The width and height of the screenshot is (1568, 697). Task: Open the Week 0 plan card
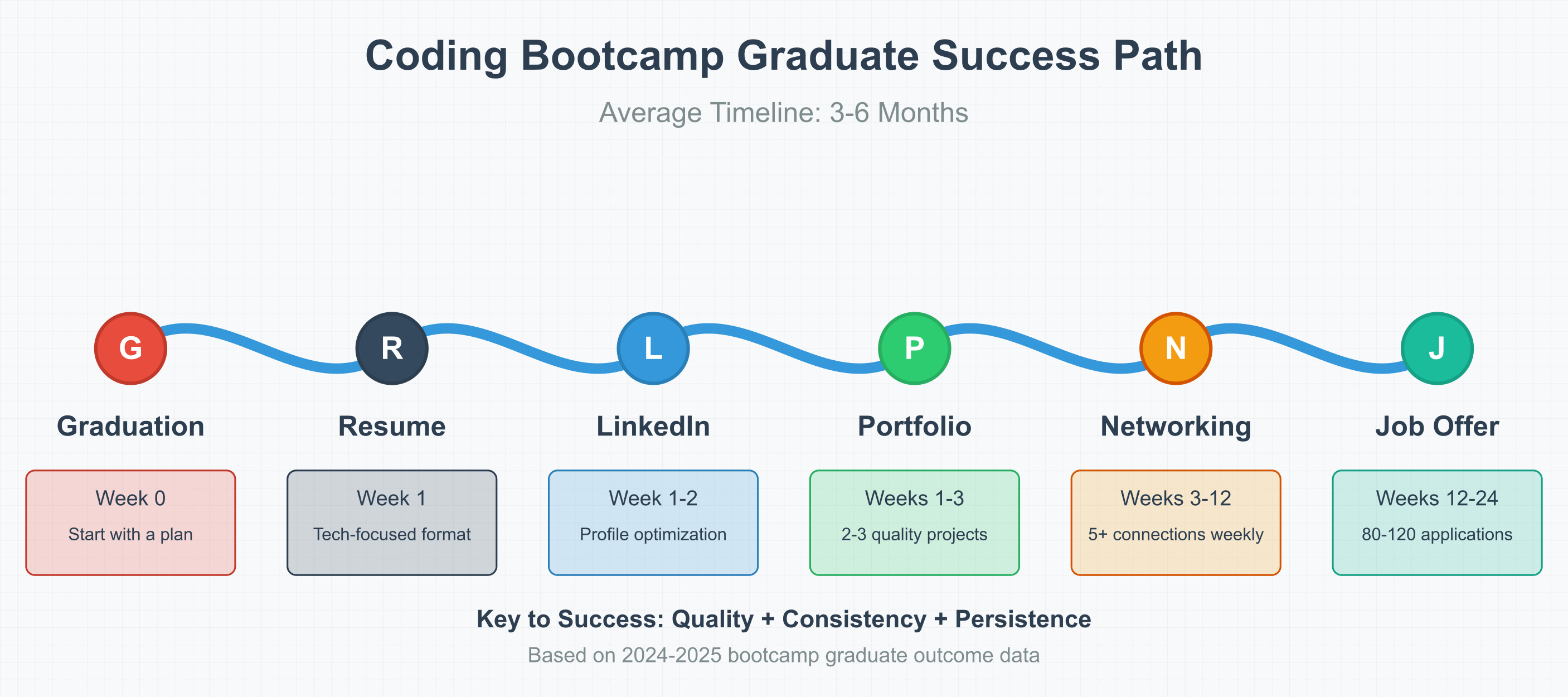130,522
